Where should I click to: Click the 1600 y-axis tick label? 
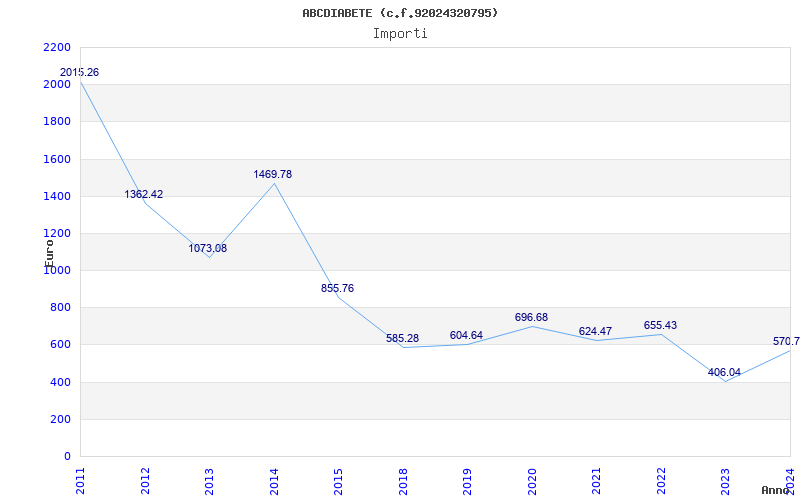(57, 159)
